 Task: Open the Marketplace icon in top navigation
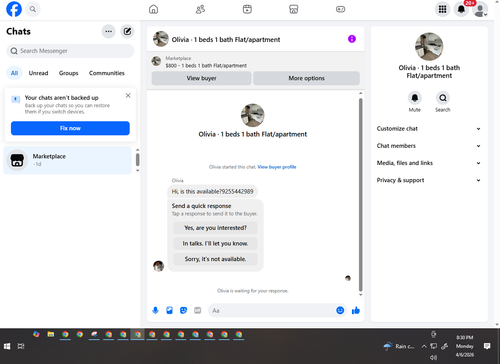(294, 9)
